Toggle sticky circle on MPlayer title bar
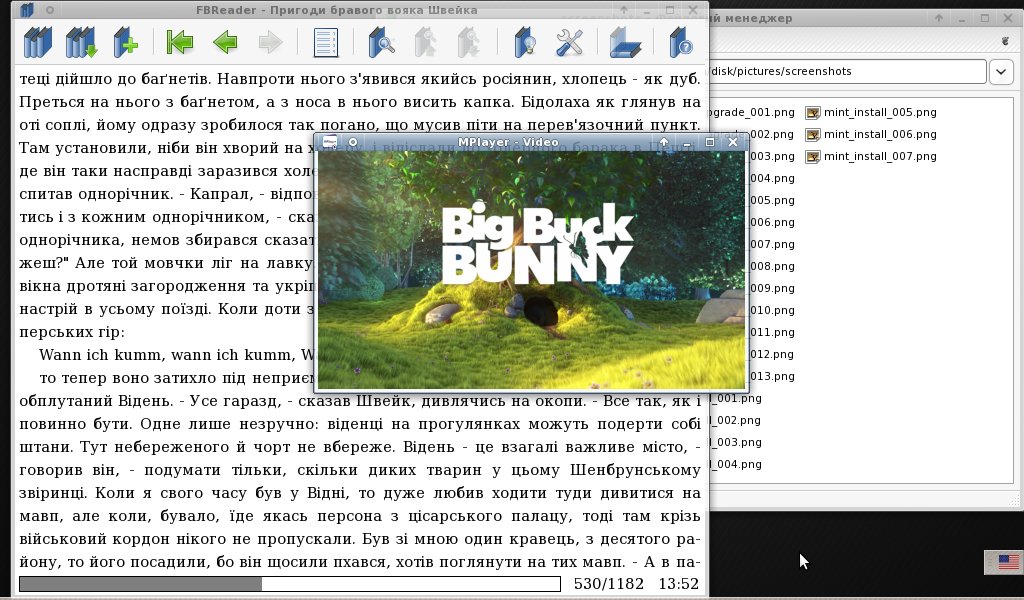Screen dimensions: 1024x600 353,142
